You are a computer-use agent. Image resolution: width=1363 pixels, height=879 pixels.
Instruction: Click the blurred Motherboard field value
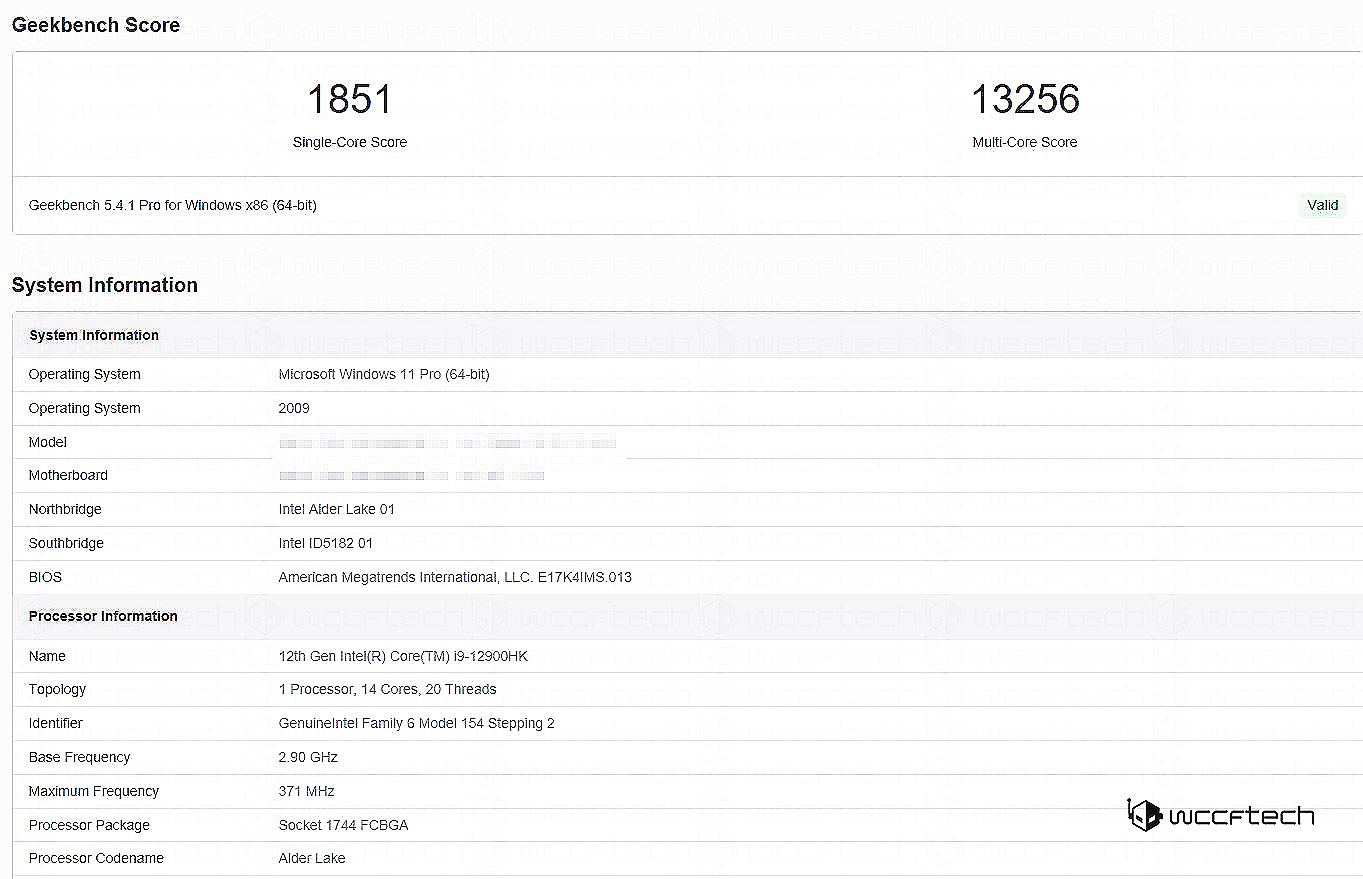point(410,475)
